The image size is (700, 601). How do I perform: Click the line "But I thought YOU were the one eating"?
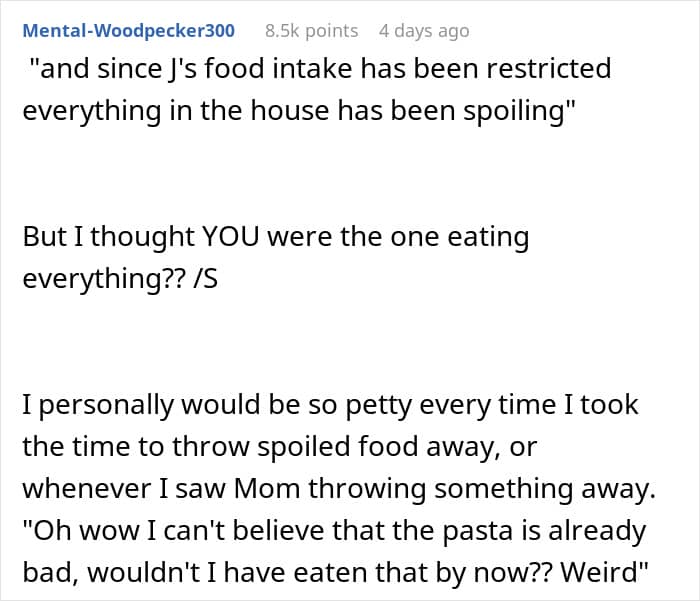[x=275, y=237]
